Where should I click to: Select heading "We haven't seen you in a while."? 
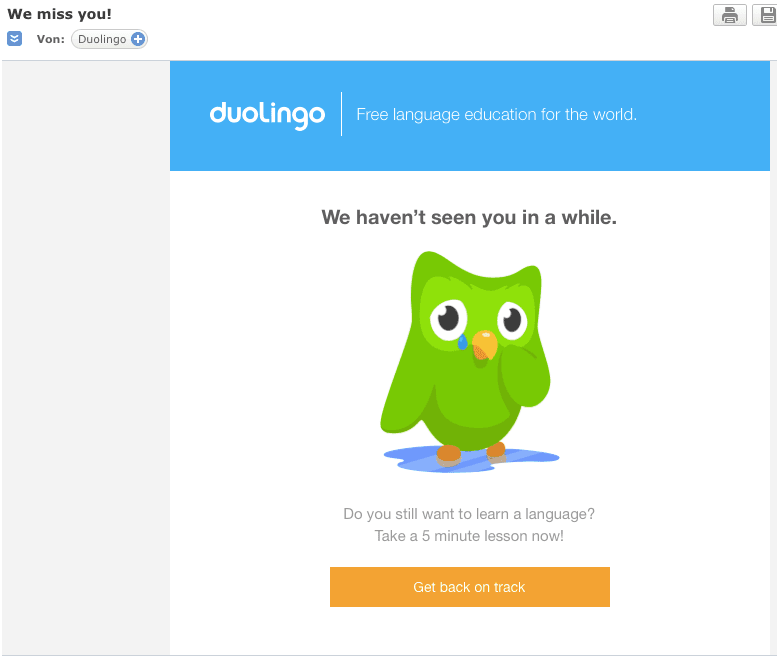(469, 218)
